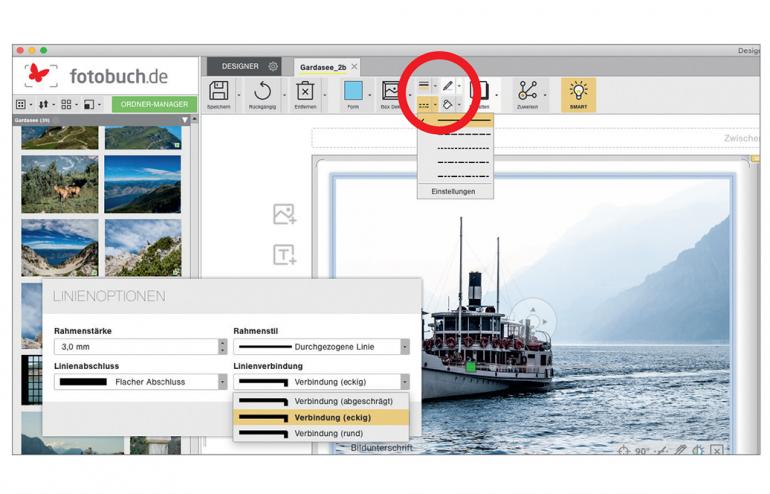
Task: Click the Rahmenstärke stepper arrows
Action: (222, 347)
